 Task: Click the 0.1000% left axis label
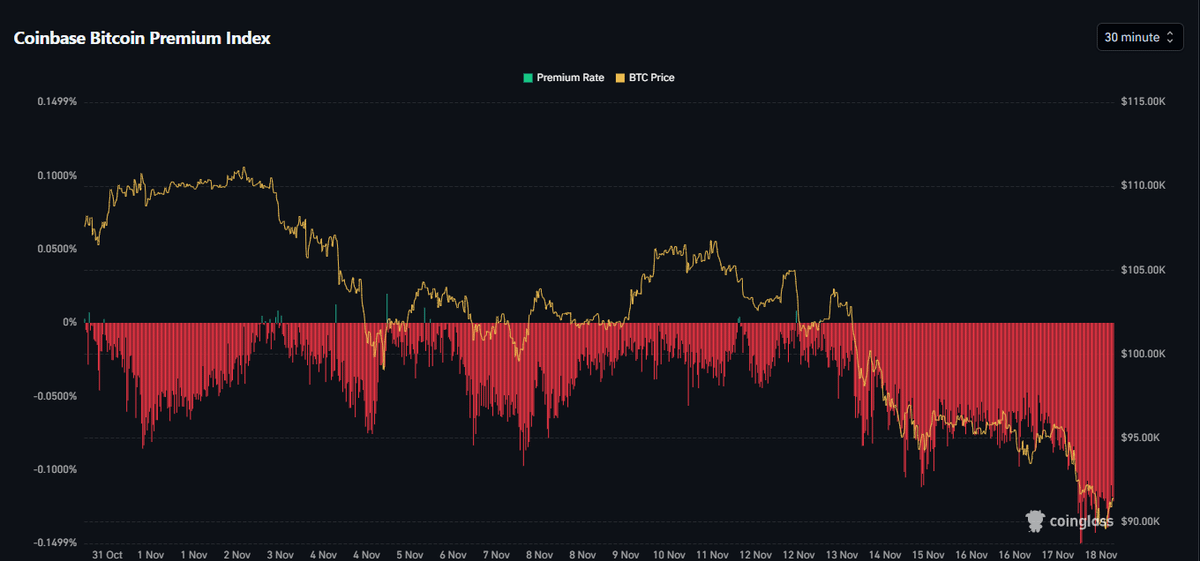[57, 176]
